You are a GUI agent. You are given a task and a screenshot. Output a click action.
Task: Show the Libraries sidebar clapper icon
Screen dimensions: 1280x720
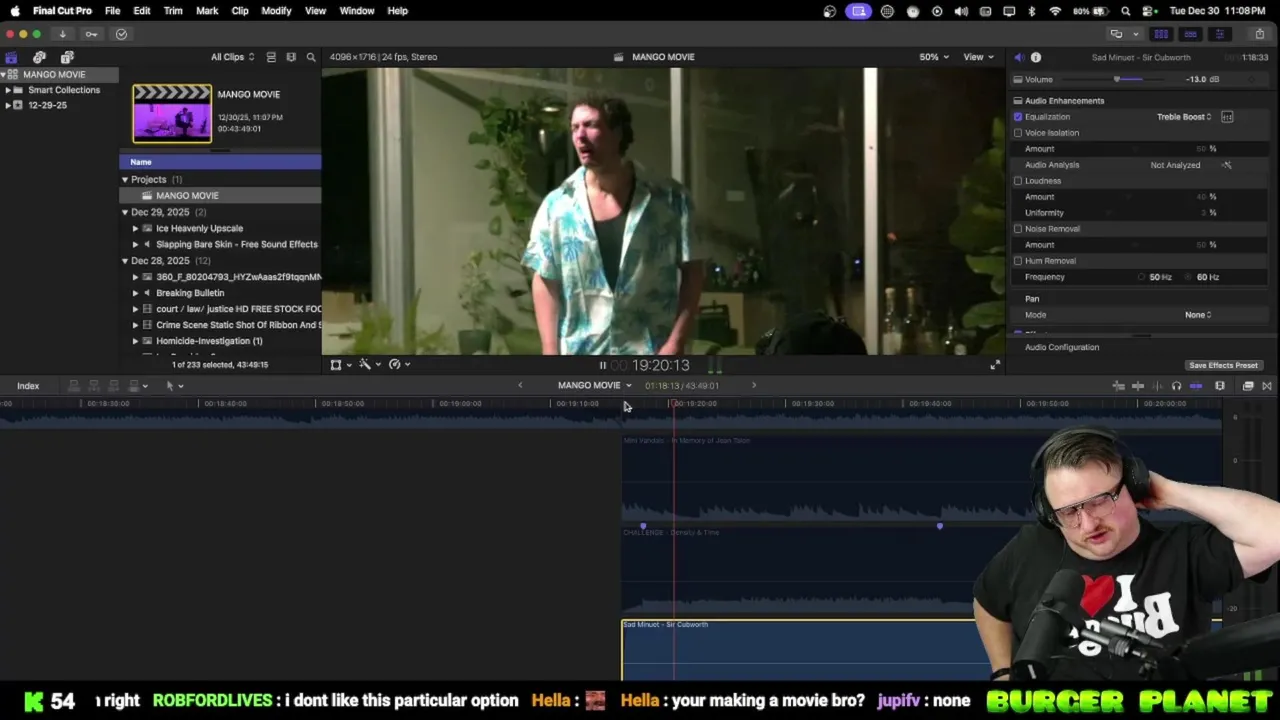11,57
